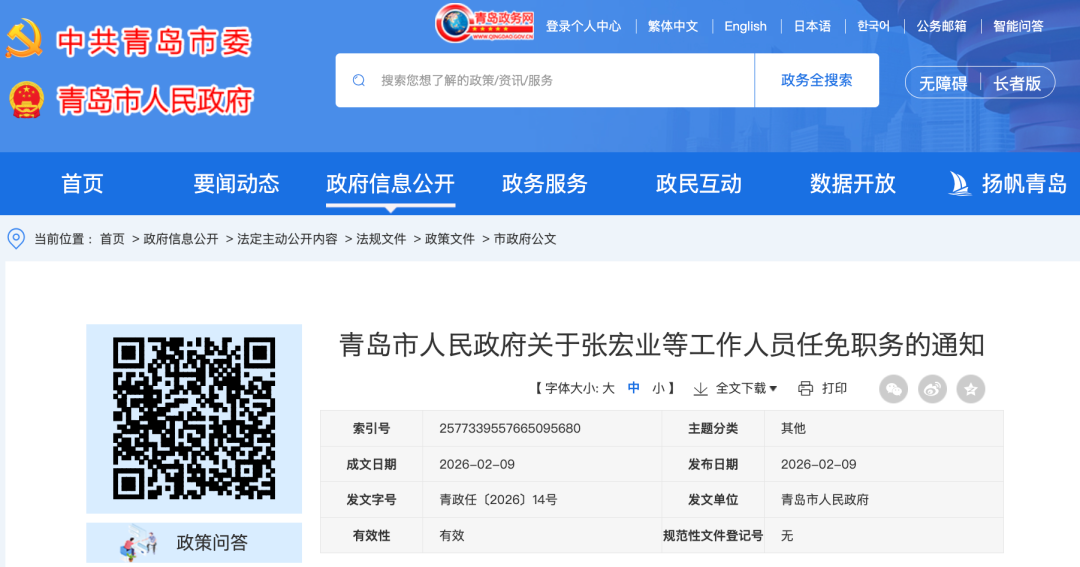This screenshot has height=567, width=1080.
Task: Open the 全文下载 dropdown
Action: pos(746,389)
